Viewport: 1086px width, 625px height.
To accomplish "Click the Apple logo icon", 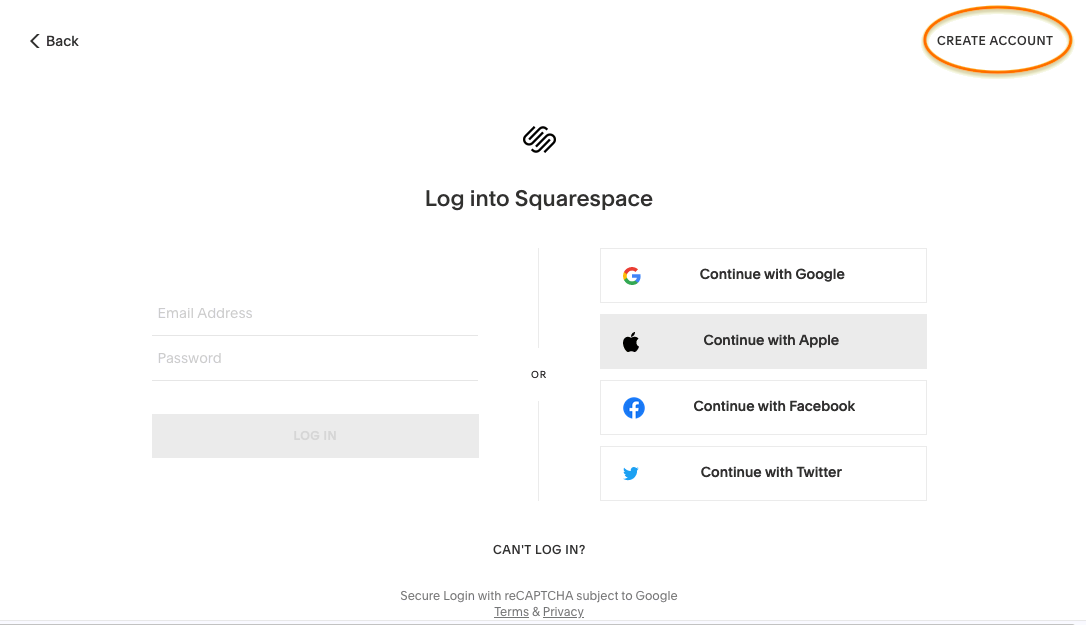I will [x=631, y=342].
